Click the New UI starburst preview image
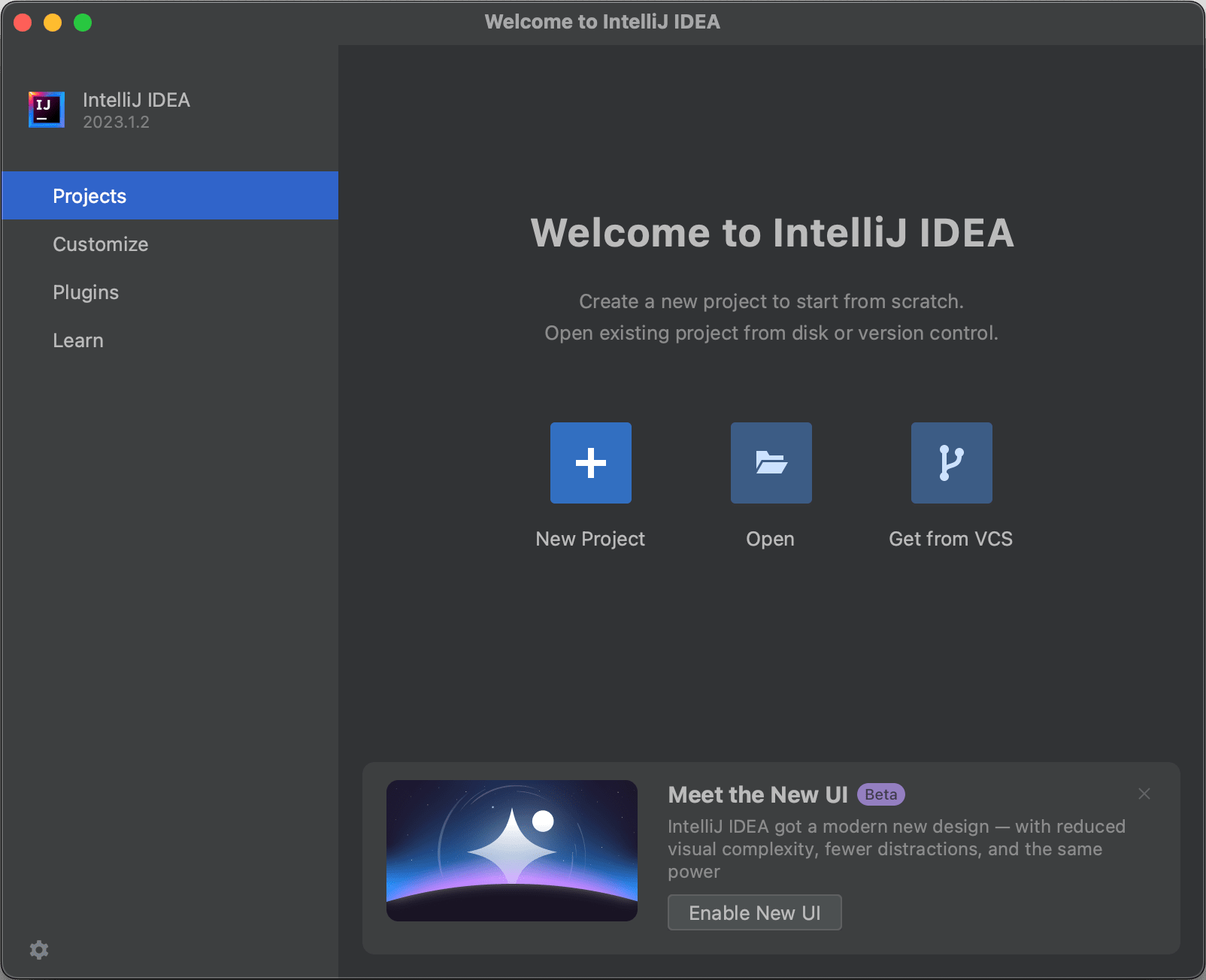Viewport: 1206px width, 980px height. pyautogui.click(x=512, y=851)
